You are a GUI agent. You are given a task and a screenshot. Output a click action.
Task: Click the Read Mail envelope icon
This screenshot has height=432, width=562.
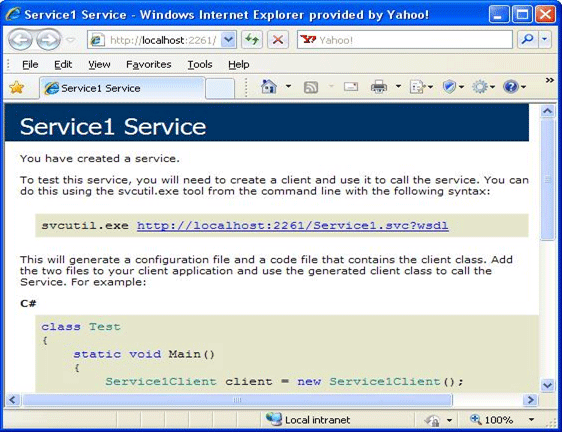(351, 86)
